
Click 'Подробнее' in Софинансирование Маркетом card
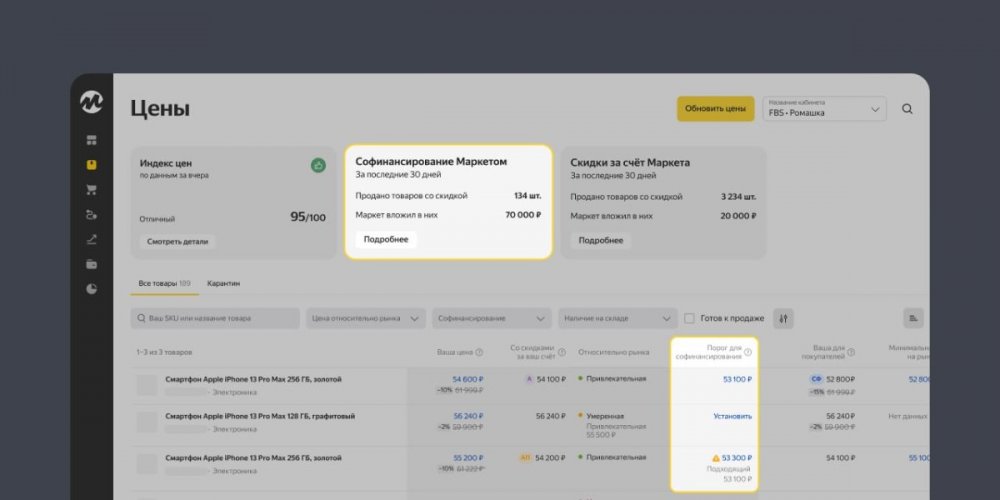coord(385,240)
